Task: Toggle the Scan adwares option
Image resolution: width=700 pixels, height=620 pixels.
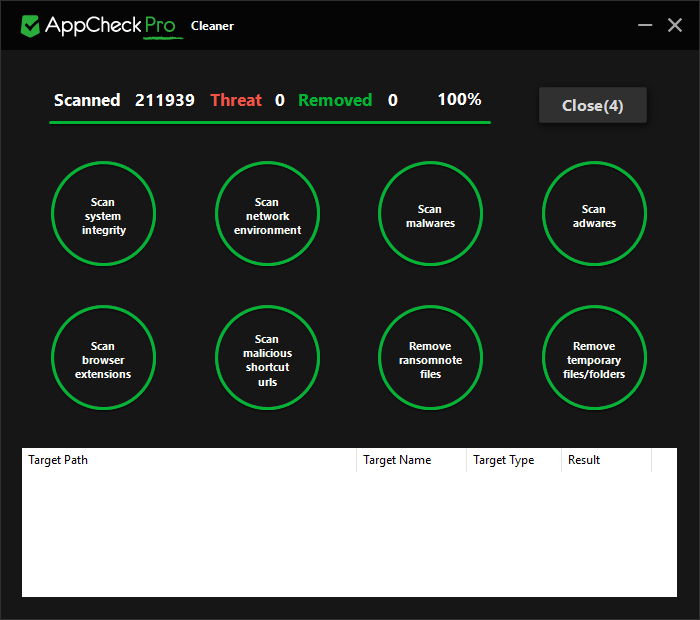Action: pos(594,215)
